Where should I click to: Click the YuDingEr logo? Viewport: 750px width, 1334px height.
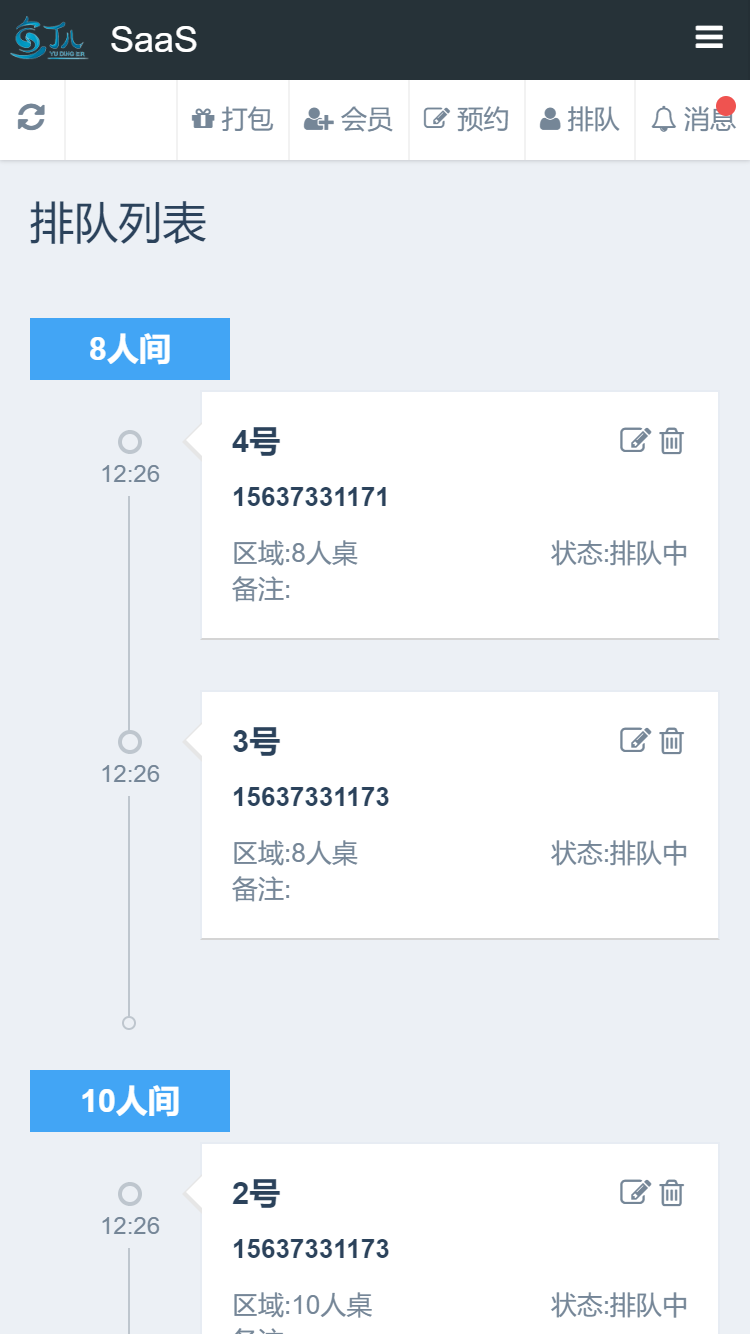pos(49,39)
